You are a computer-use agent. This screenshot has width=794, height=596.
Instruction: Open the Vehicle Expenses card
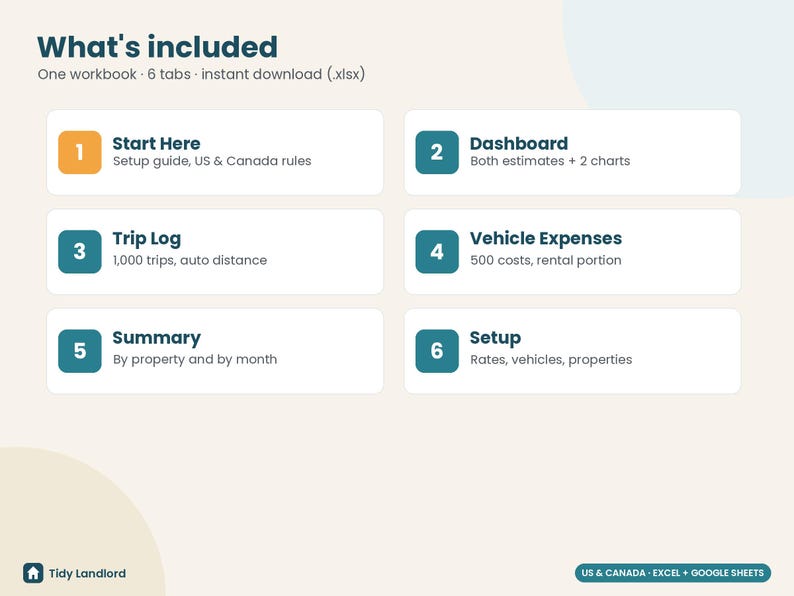(572, 252)
